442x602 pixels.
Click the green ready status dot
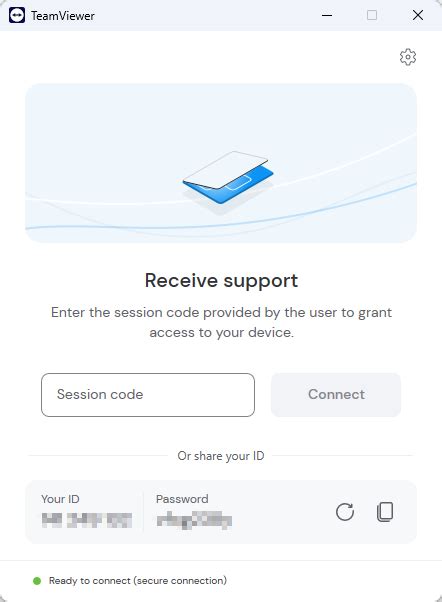click(x=37, y=581)
